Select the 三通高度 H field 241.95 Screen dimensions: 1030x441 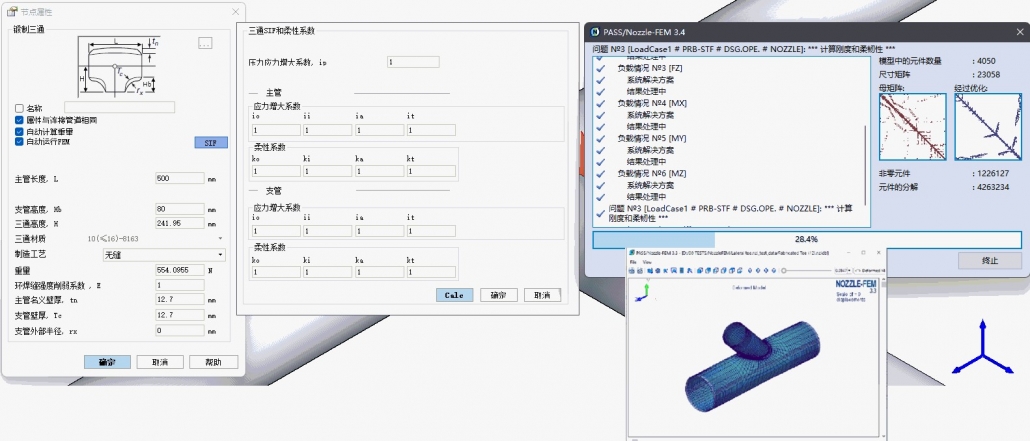click(180, 223)
